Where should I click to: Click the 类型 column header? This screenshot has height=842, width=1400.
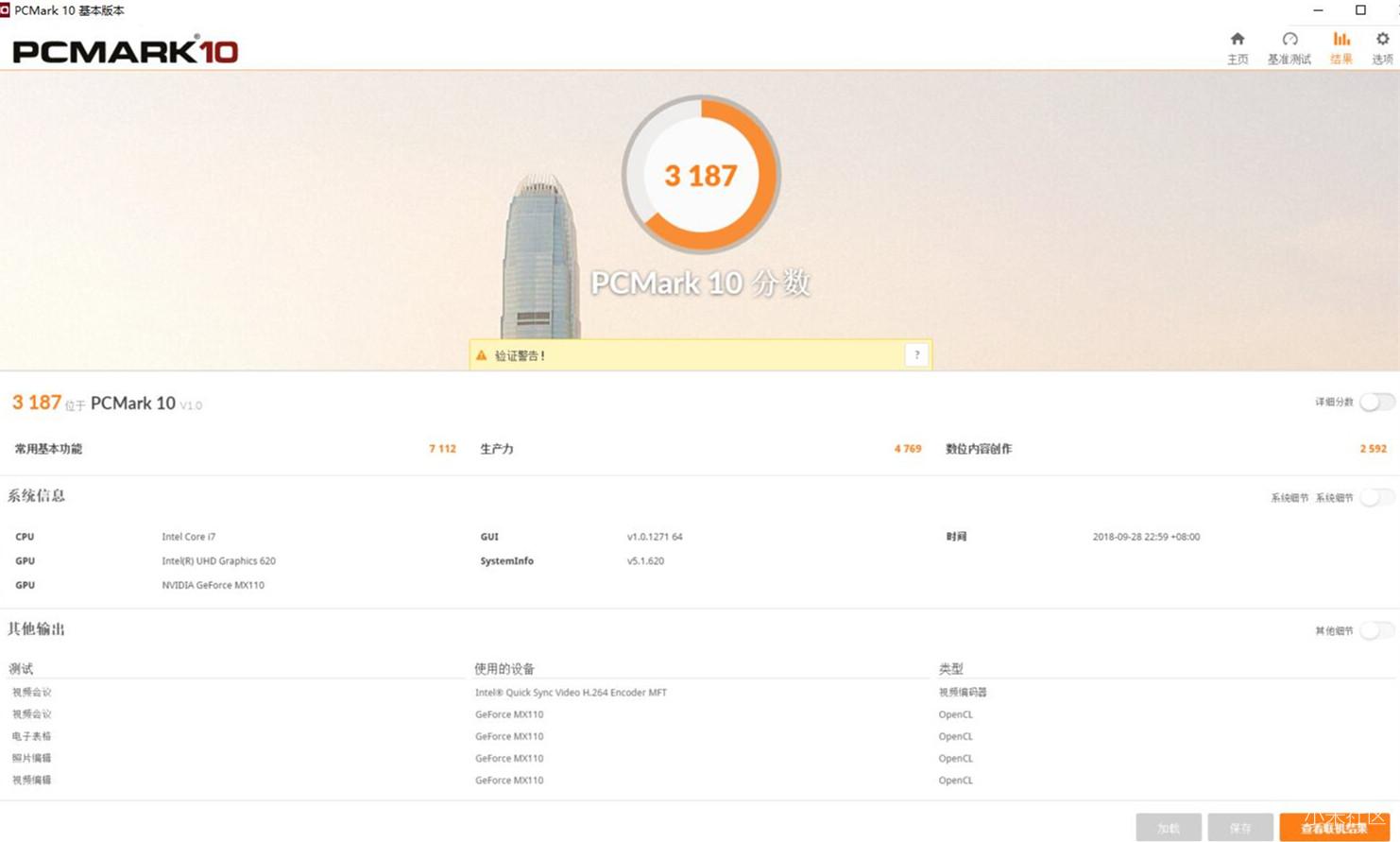[x=951, y=669]
